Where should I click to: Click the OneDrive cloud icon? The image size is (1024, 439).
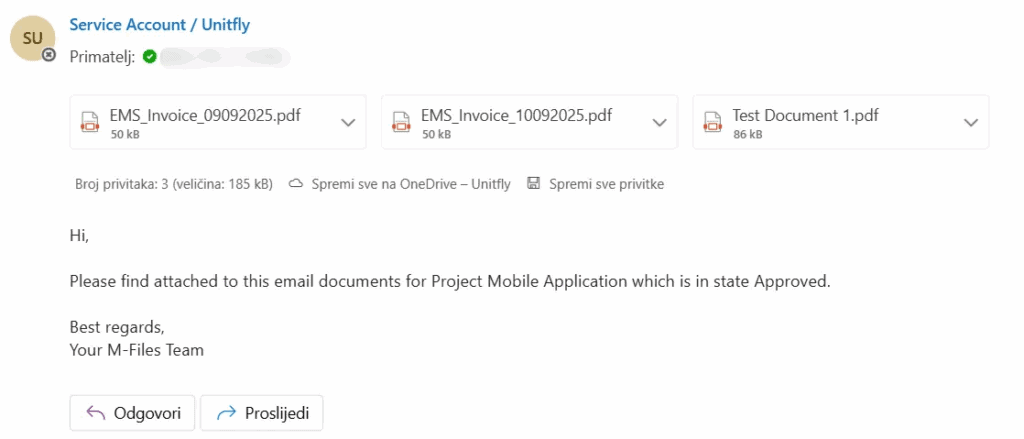point(296,184)
